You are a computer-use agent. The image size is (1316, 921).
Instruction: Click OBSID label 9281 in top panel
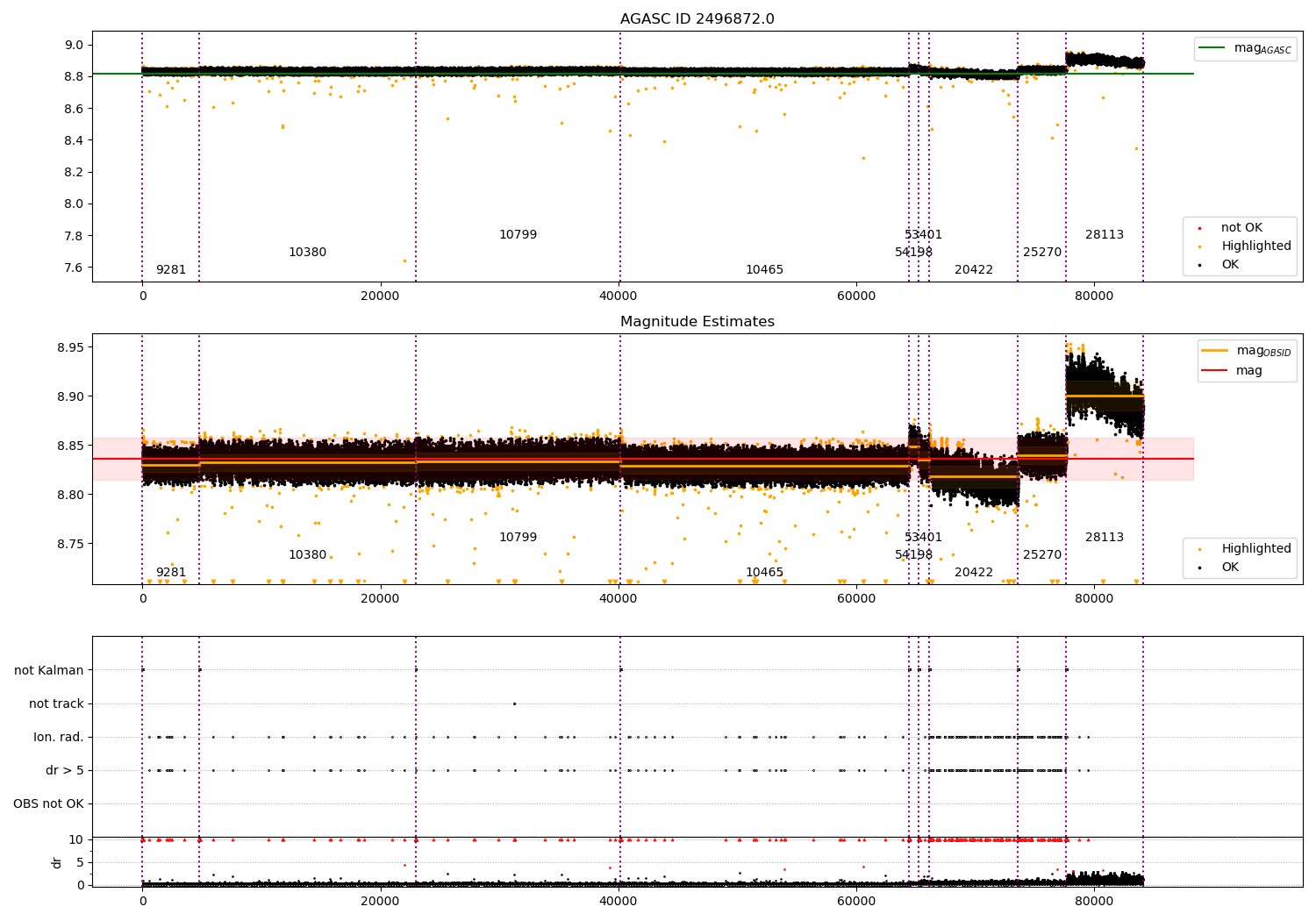tap(171, 269)
